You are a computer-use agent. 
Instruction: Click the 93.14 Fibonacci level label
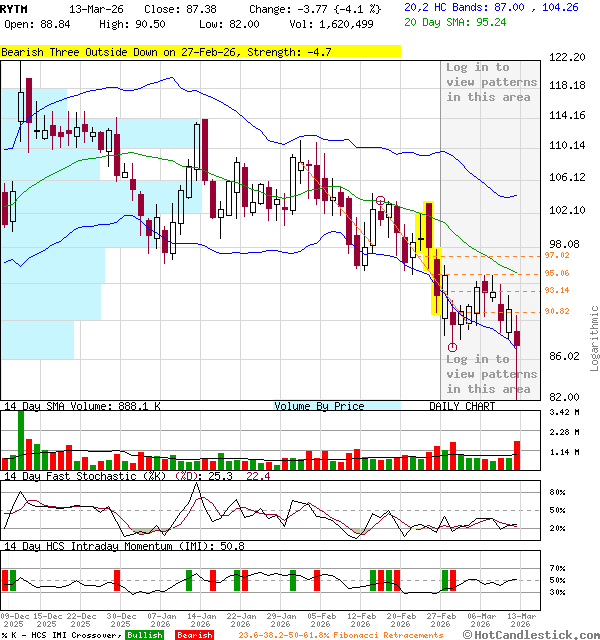557,290
